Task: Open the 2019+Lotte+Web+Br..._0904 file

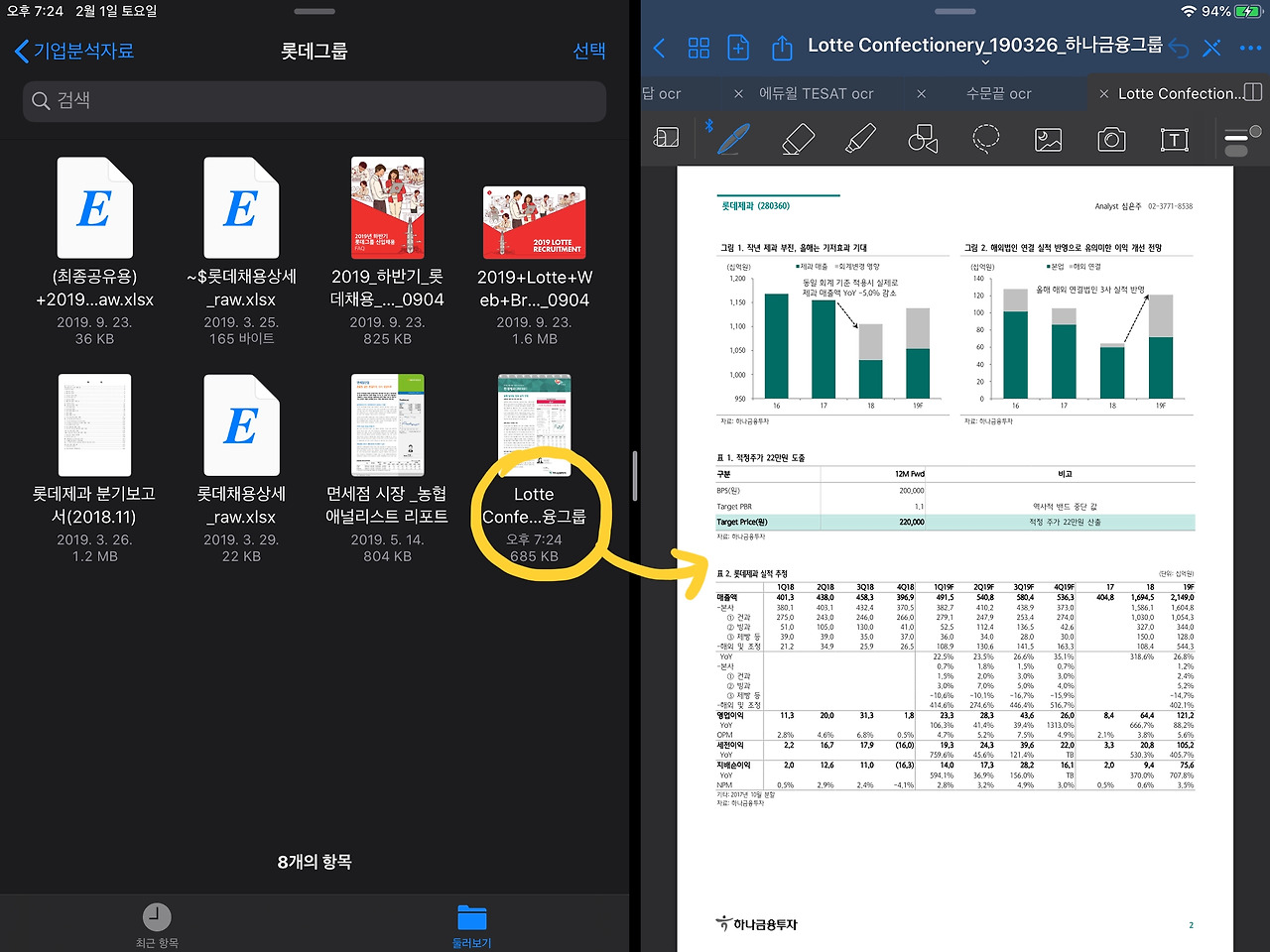Action: [534, 266]
